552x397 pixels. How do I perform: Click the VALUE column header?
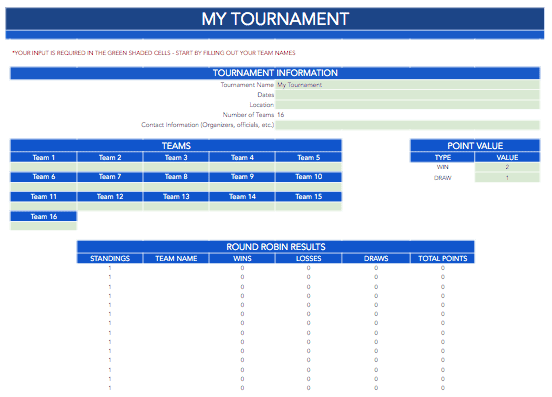click(507, 157)
